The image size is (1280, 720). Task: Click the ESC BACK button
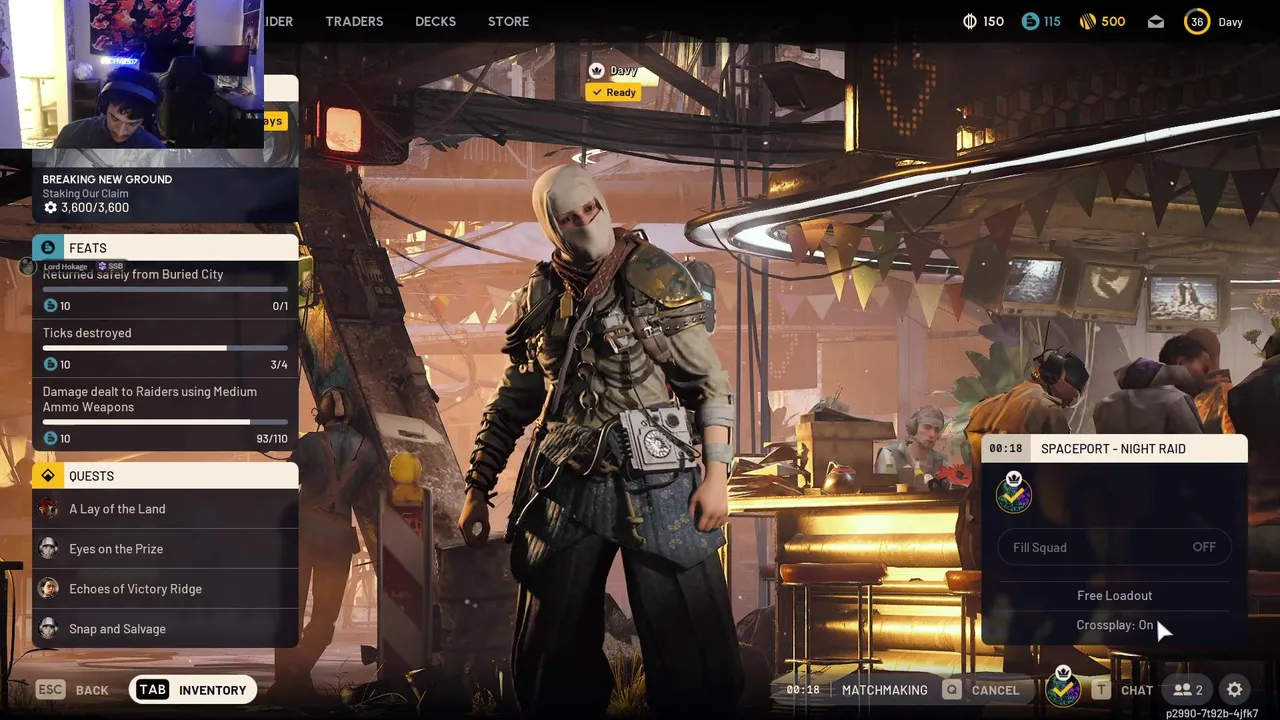click(72, 690)
